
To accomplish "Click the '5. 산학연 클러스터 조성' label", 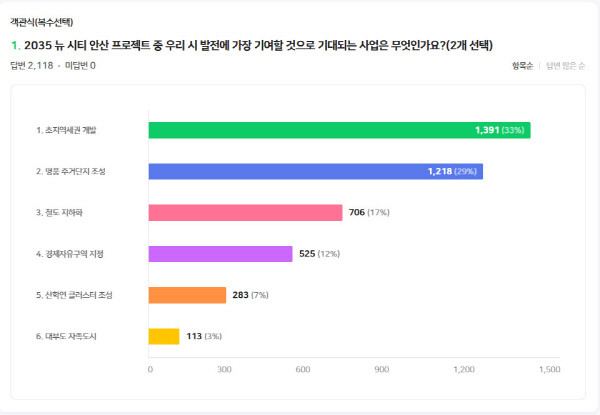I will pyautogui.click(x=74, y=295).
